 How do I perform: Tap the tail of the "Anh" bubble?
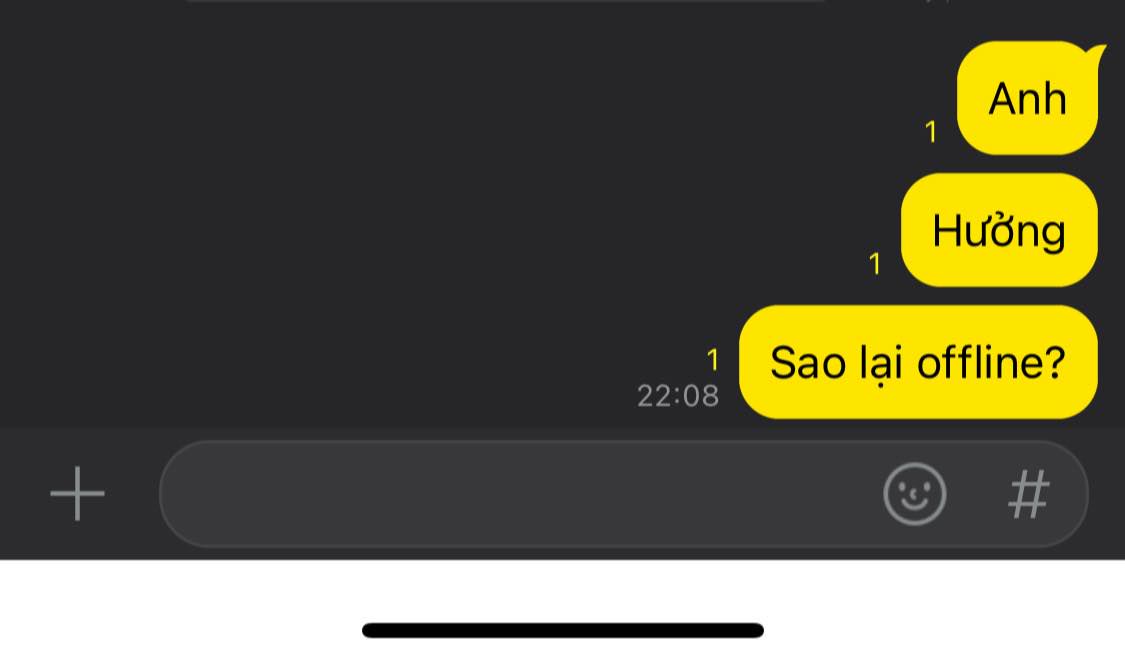coord(1096,54)
